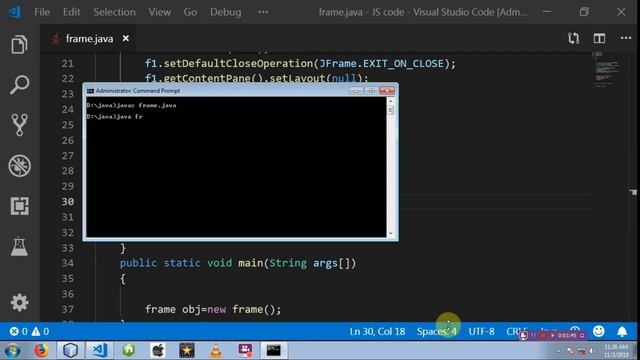Click the VS Code logo icon

pyautogui.click(x=15, y=12)
